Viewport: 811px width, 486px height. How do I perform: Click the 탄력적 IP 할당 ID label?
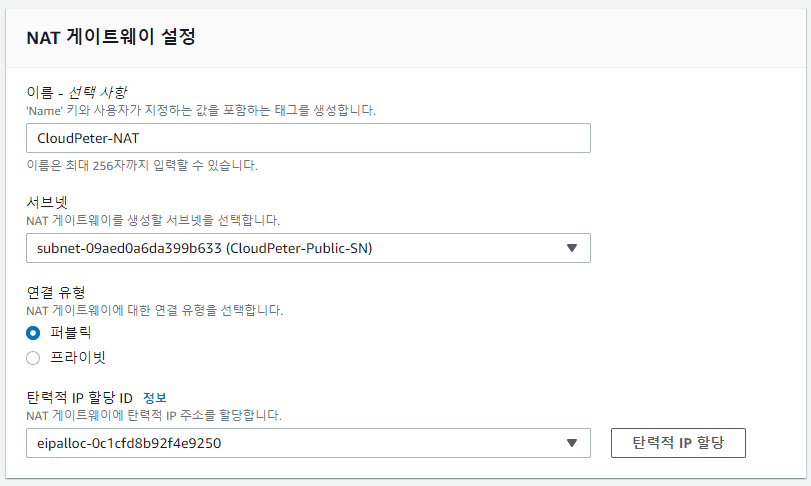click(79, 397)
